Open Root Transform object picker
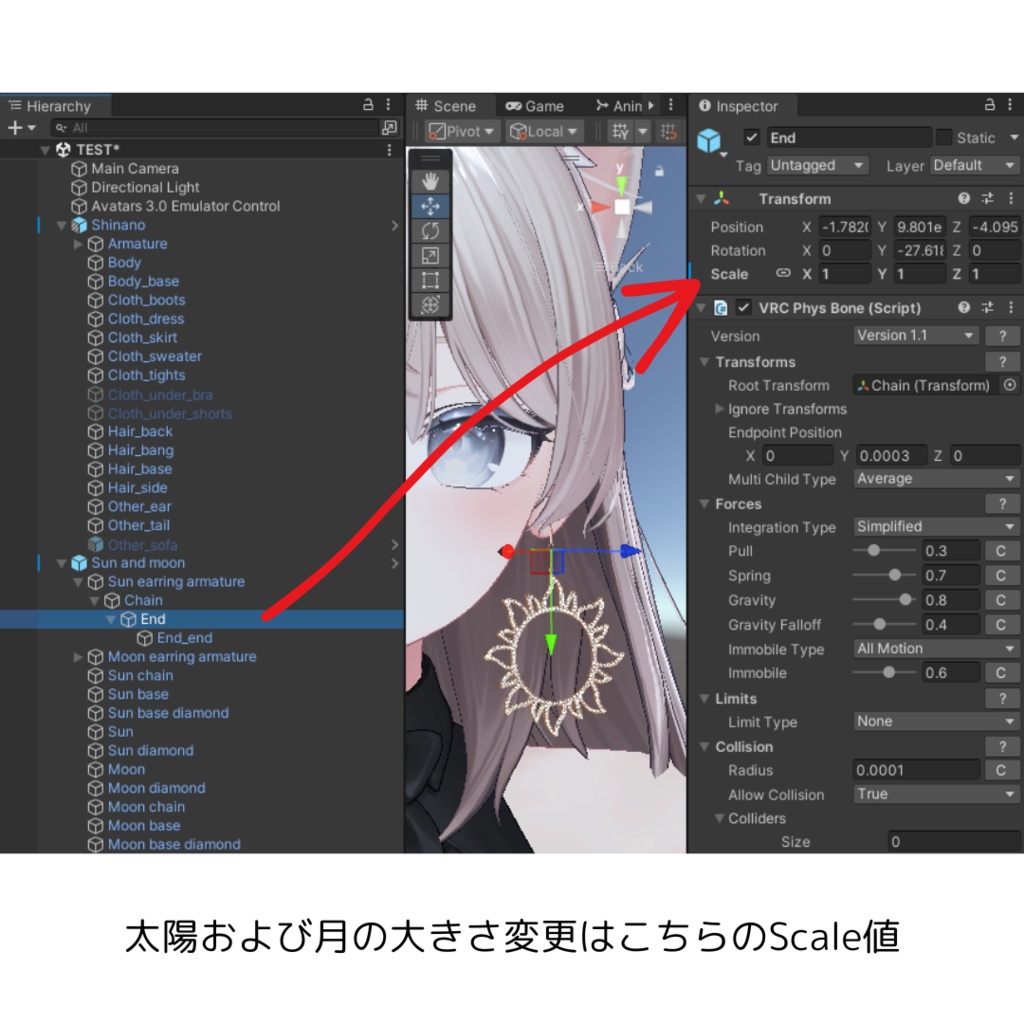Viewport: 1024px width, 1024px height. click(1010, 385)
